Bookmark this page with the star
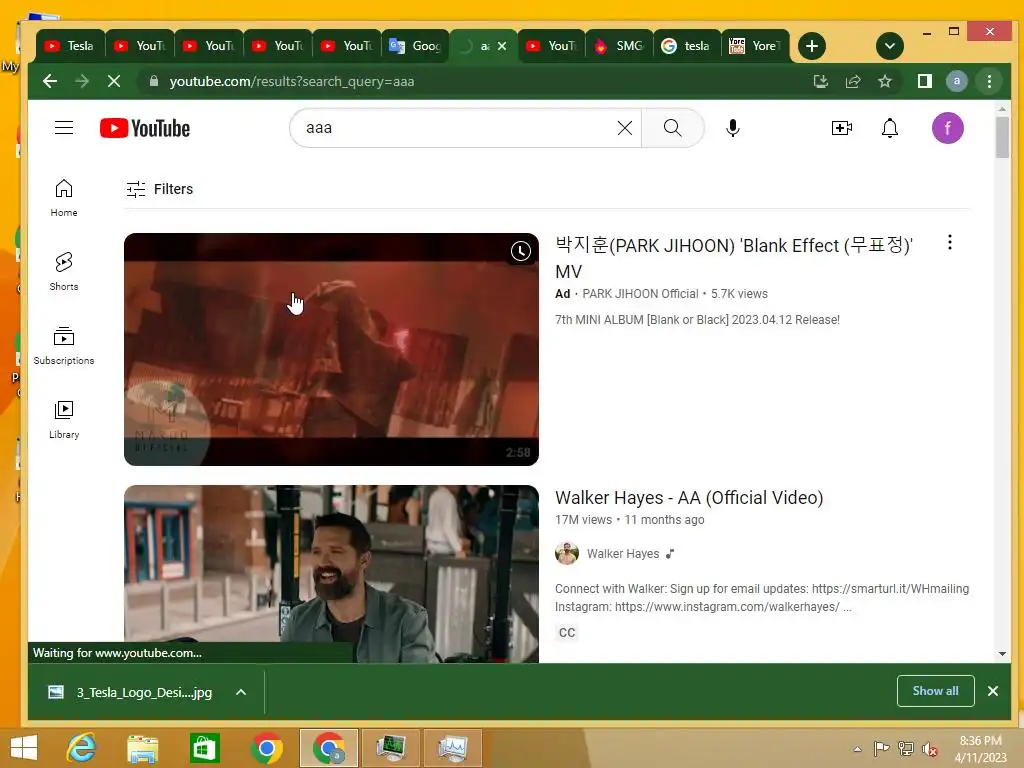The image size is (1024, 768). pyautogui.click(x=885, y=82)
